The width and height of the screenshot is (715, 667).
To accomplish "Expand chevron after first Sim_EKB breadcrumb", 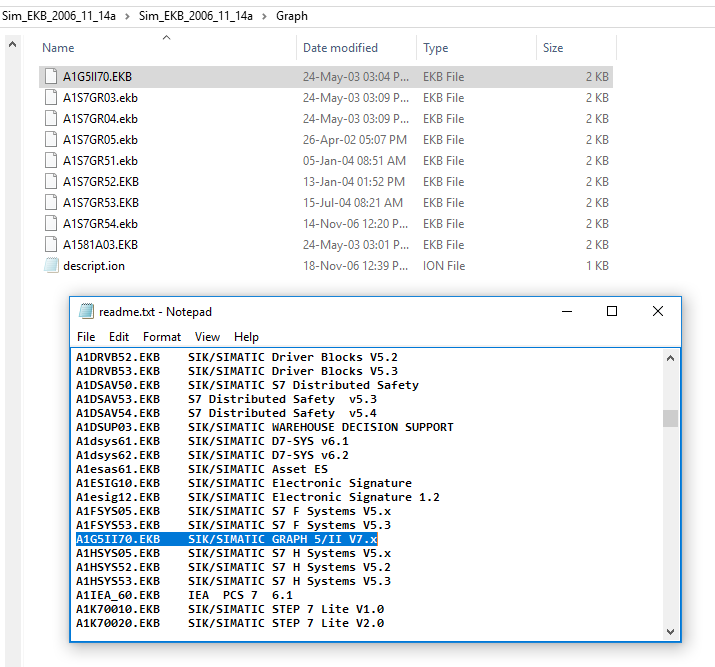I will 127,16.
